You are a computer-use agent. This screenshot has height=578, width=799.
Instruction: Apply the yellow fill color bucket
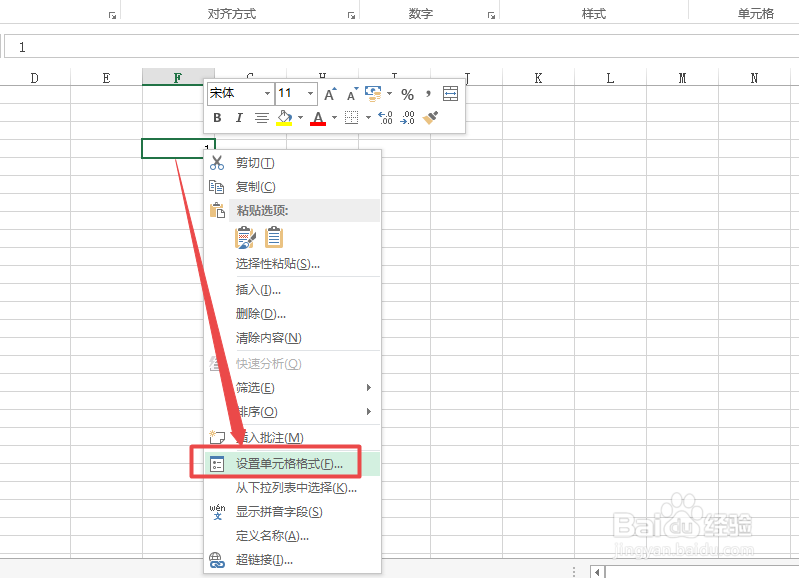coord(284,118)
